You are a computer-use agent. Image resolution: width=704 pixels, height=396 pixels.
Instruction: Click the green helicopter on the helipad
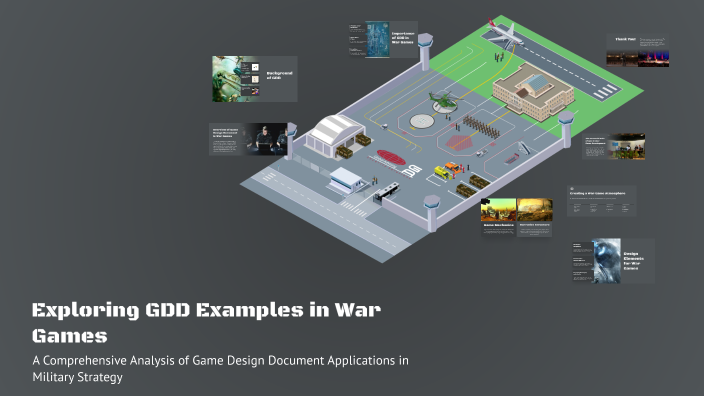pos(444,100)
